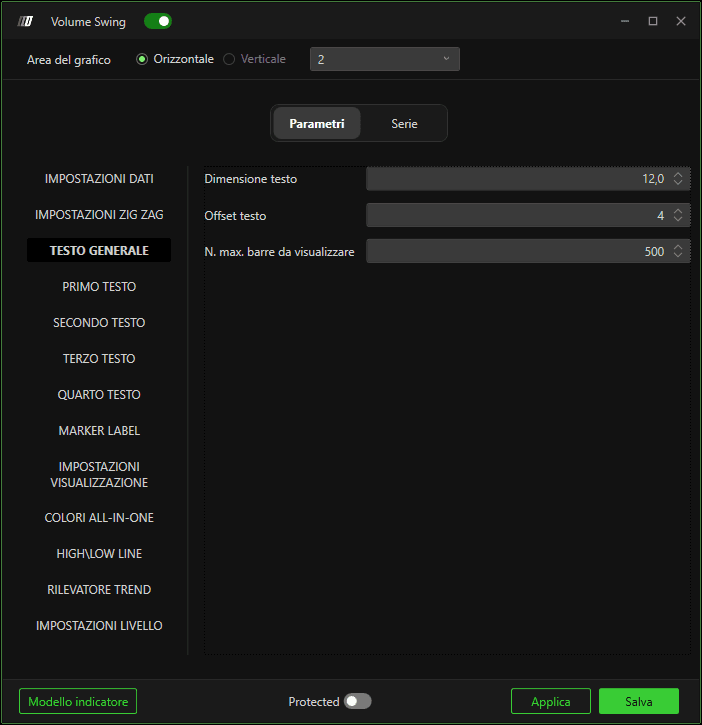Select TESTO GENERALE section
This screenshot has width=702, height=725.
[x=99, y=251]
